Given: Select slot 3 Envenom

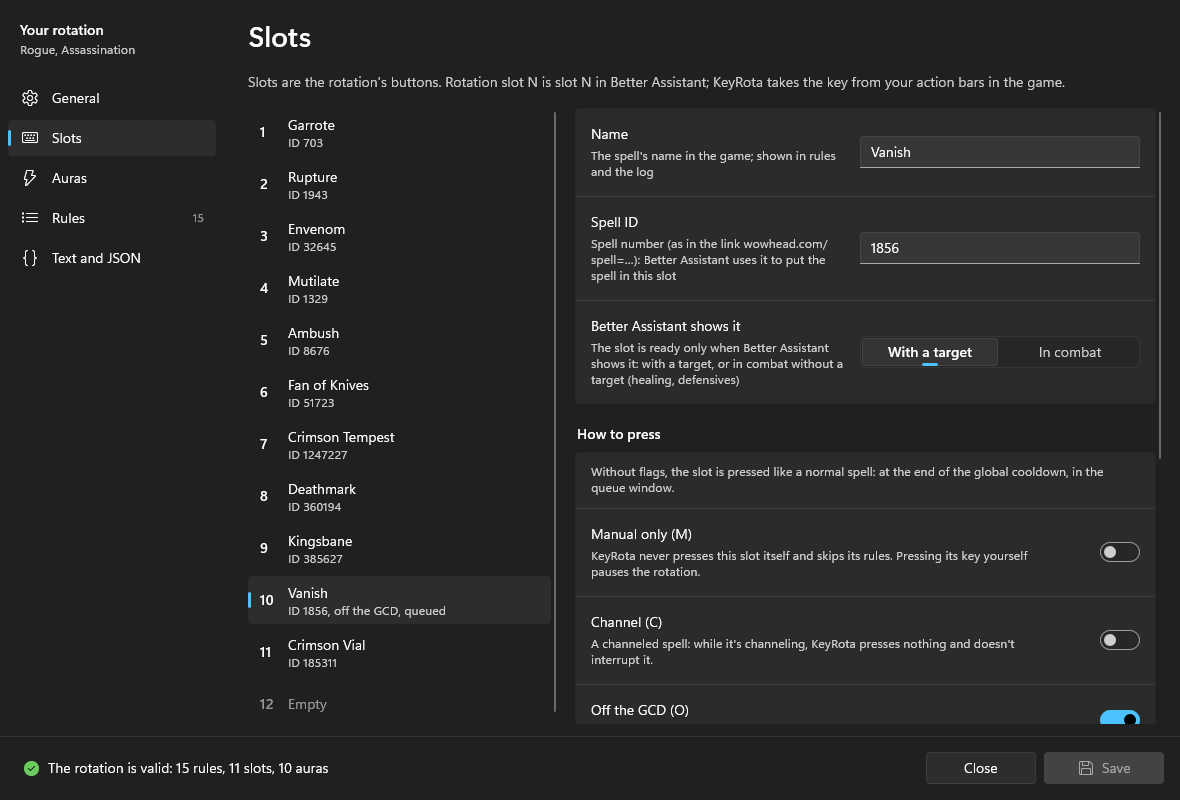Looking at the screenshot, I should pyautogui.click(x=399, y=237).
